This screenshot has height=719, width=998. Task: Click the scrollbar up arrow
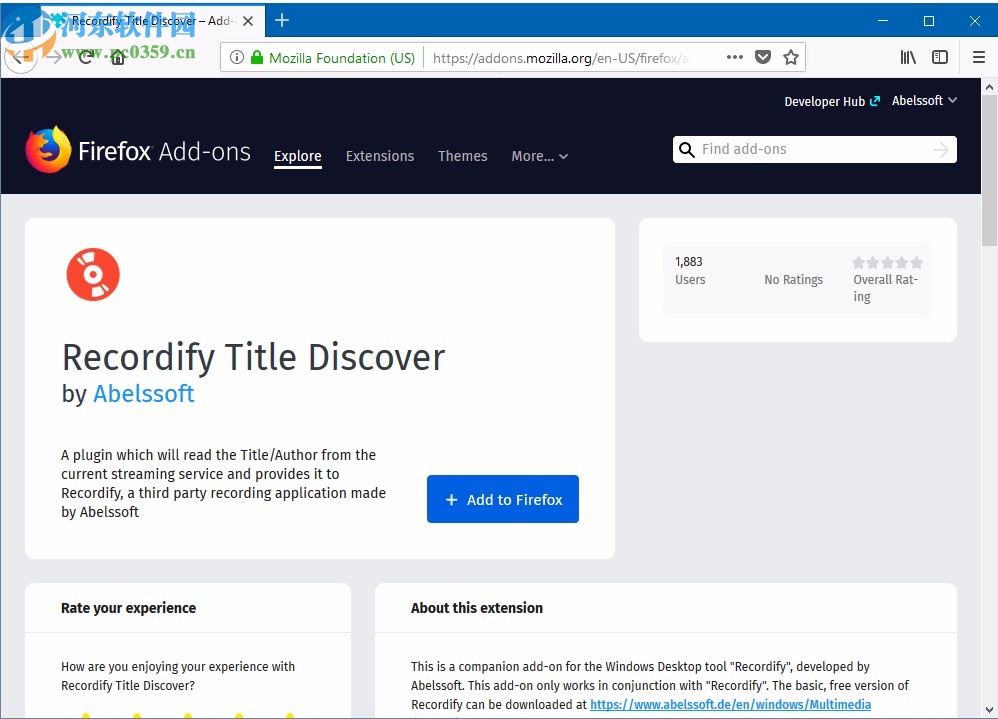pyautogui.click(x=989, y=87)
